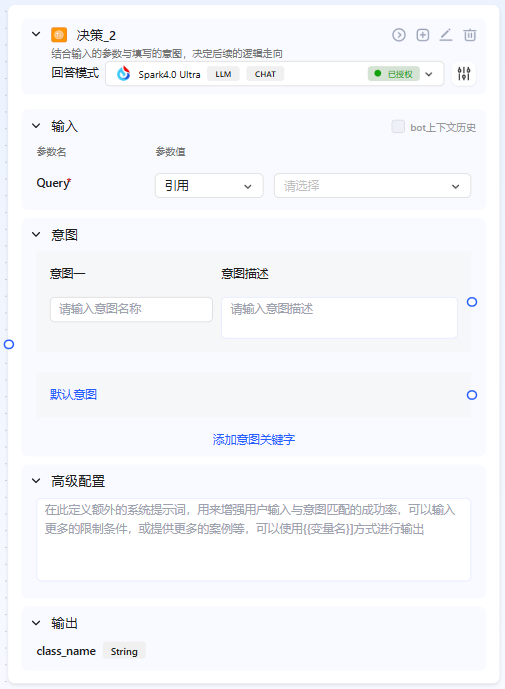
Task: Open model parameter settings sliders icon
Action: [464, 73]
